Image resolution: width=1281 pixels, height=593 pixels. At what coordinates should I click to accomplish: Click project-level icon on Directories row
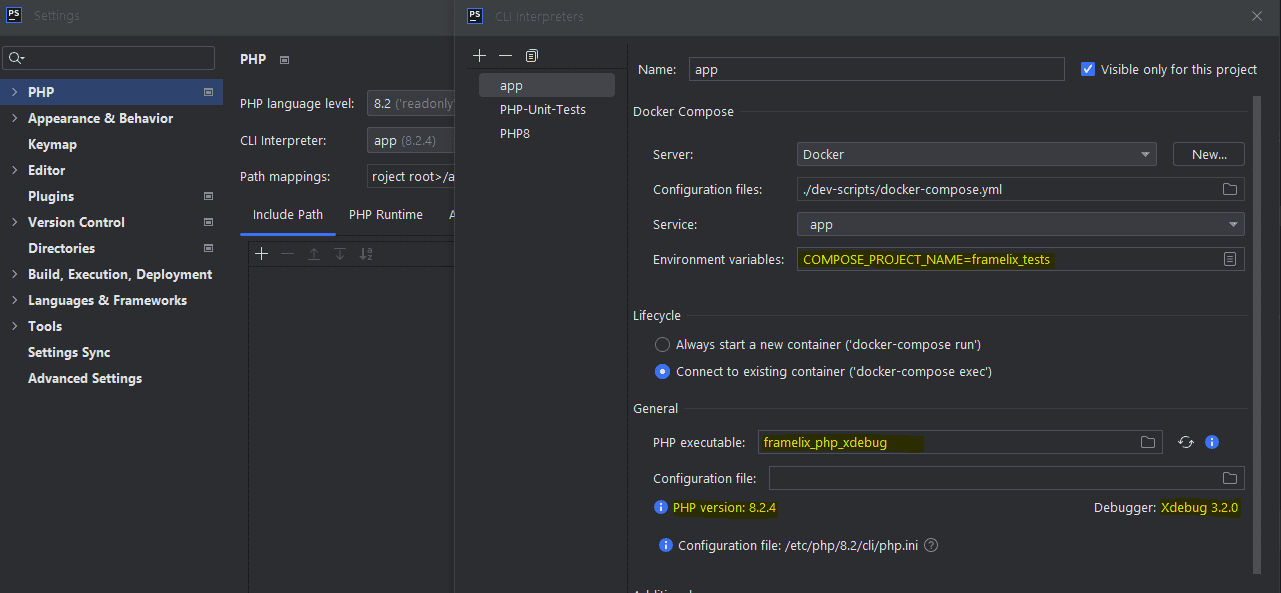(208, 248)
